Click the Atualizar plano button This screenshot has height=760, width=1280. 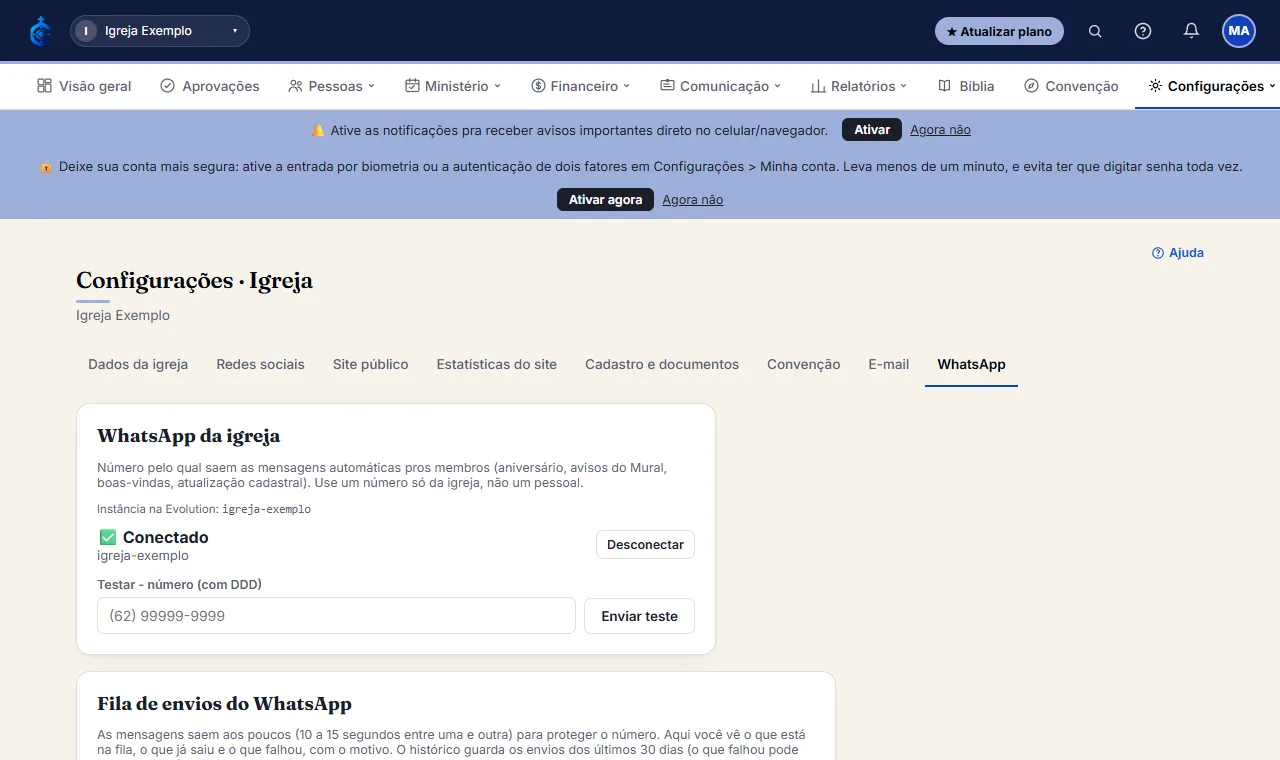pos(999,31)
